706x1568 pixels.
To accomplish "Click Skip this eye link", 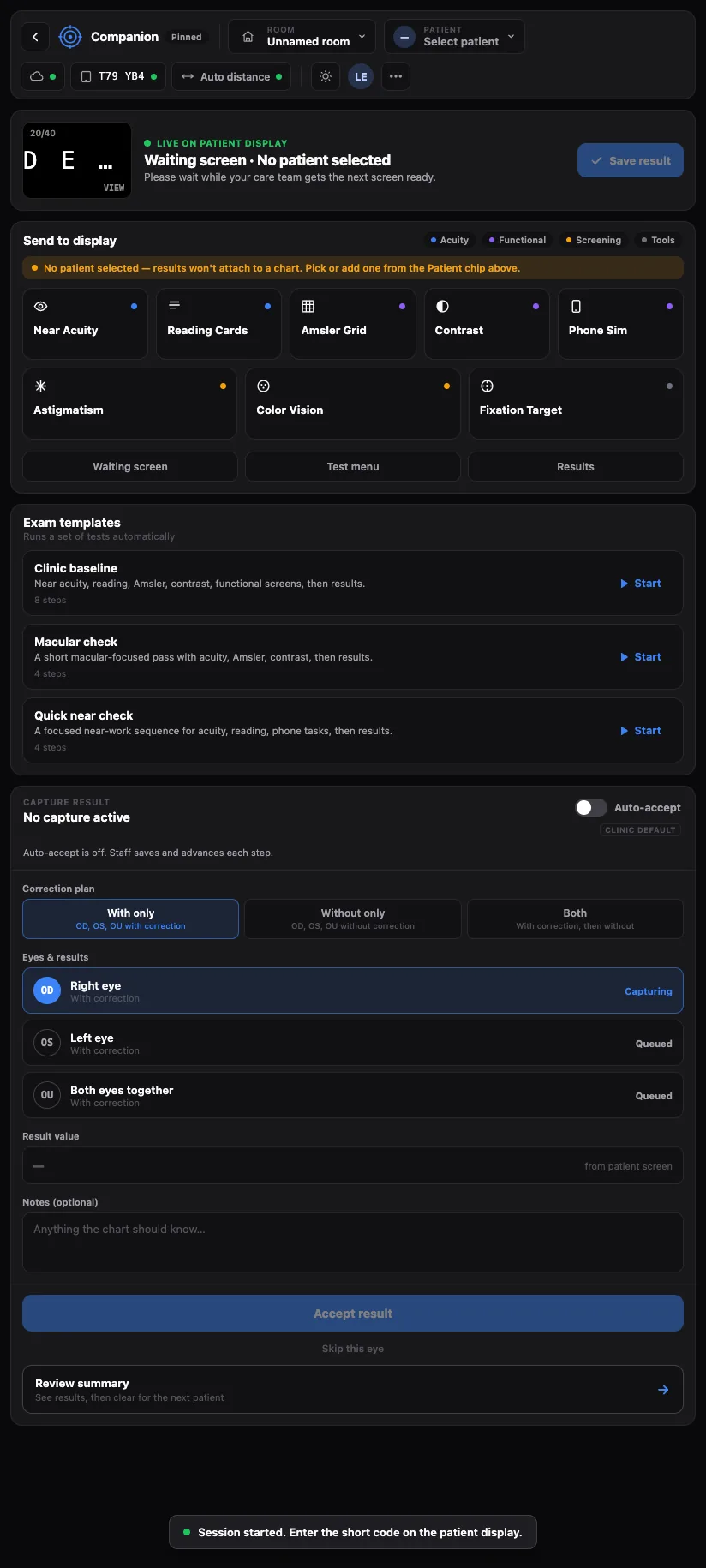I will [x=353, y=1349].
